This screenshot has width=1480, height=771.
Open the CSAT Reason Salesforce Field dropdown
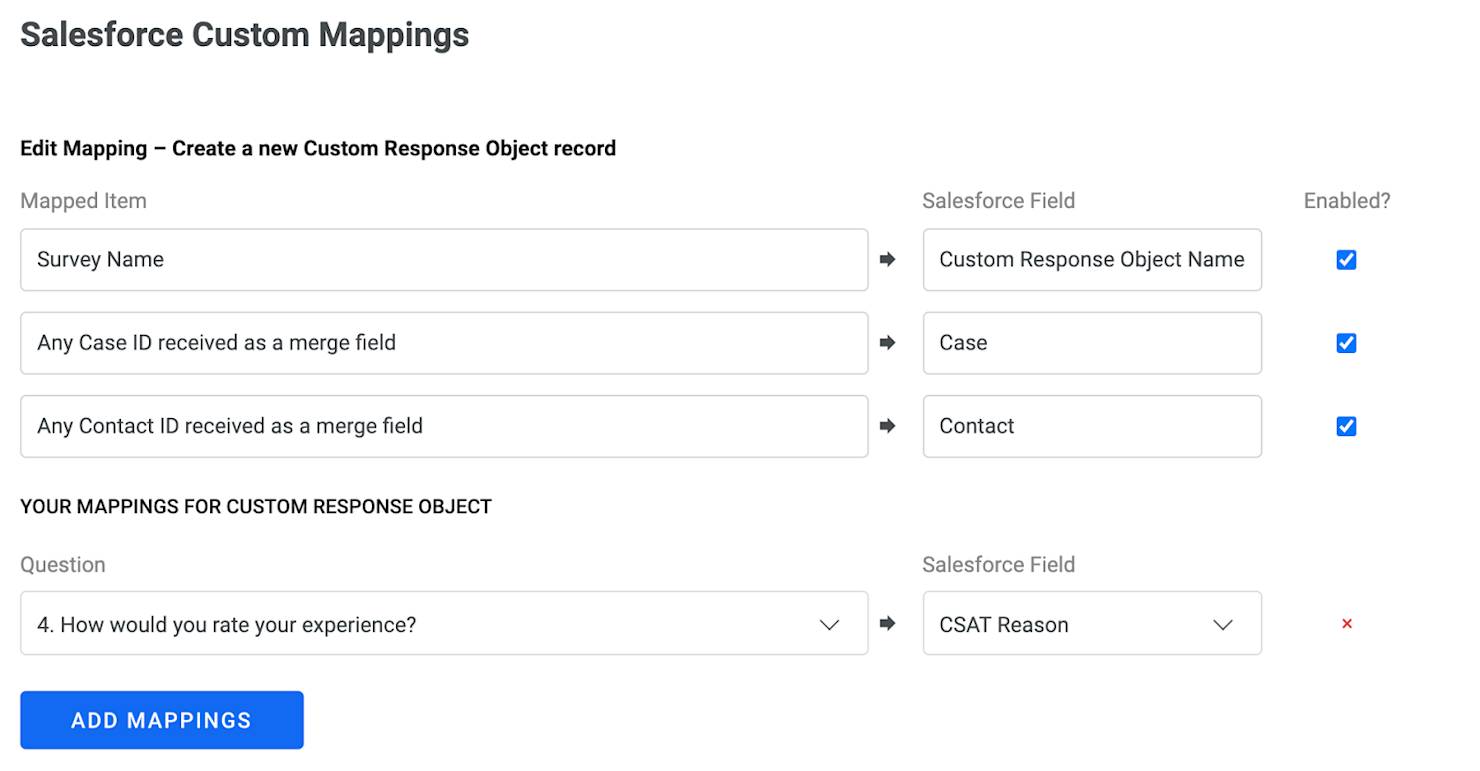[x=1092, y=624]
